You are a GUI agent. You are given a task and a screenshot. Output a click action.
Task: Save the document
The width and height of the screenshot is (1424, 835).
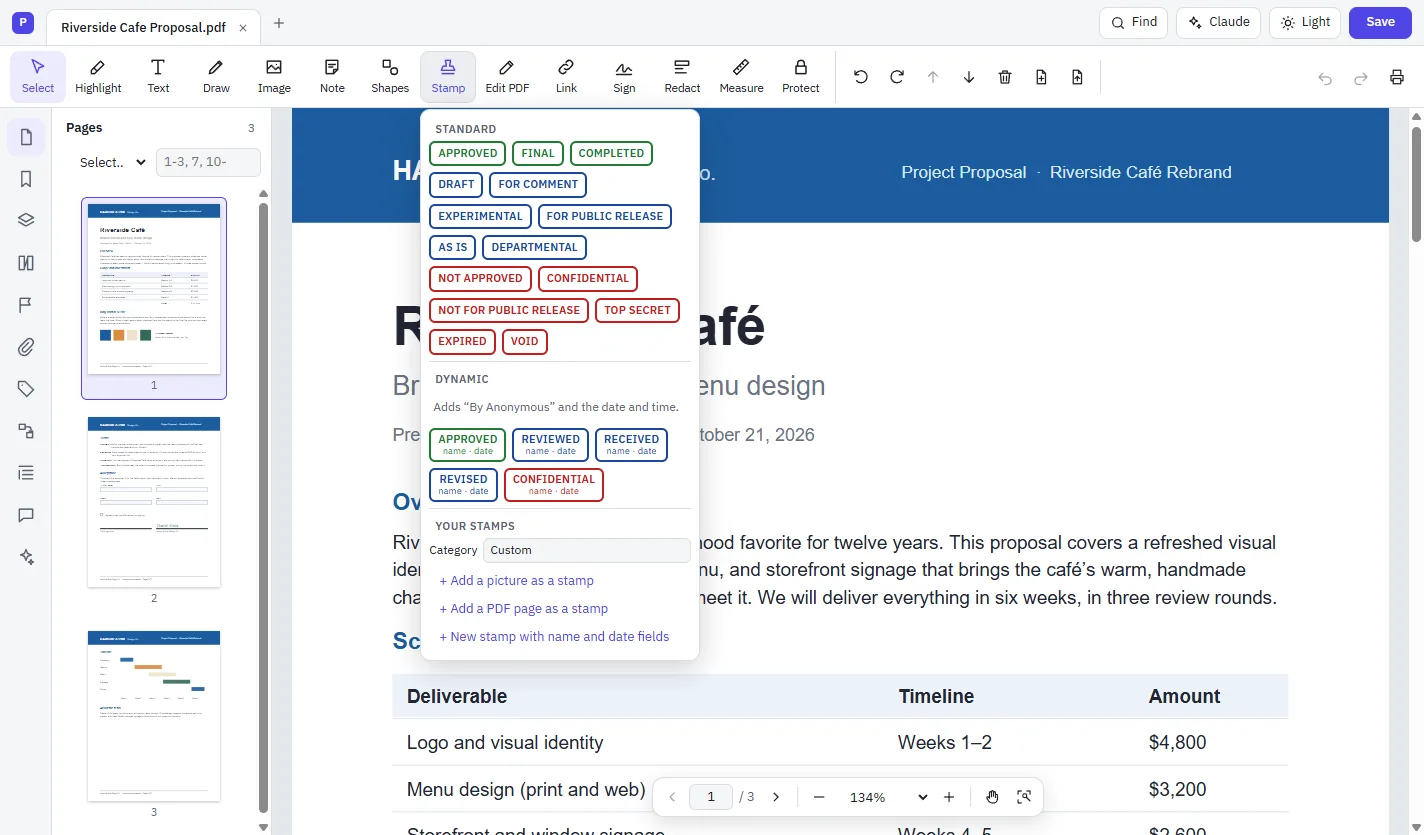click(1380, 22)
